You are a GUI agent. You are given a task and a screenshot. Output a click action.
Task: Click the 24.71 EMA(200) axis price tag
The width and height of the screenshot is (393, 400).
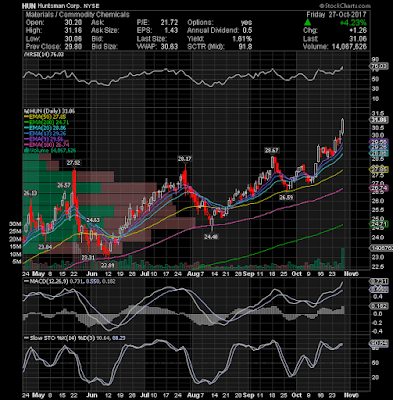379,224
